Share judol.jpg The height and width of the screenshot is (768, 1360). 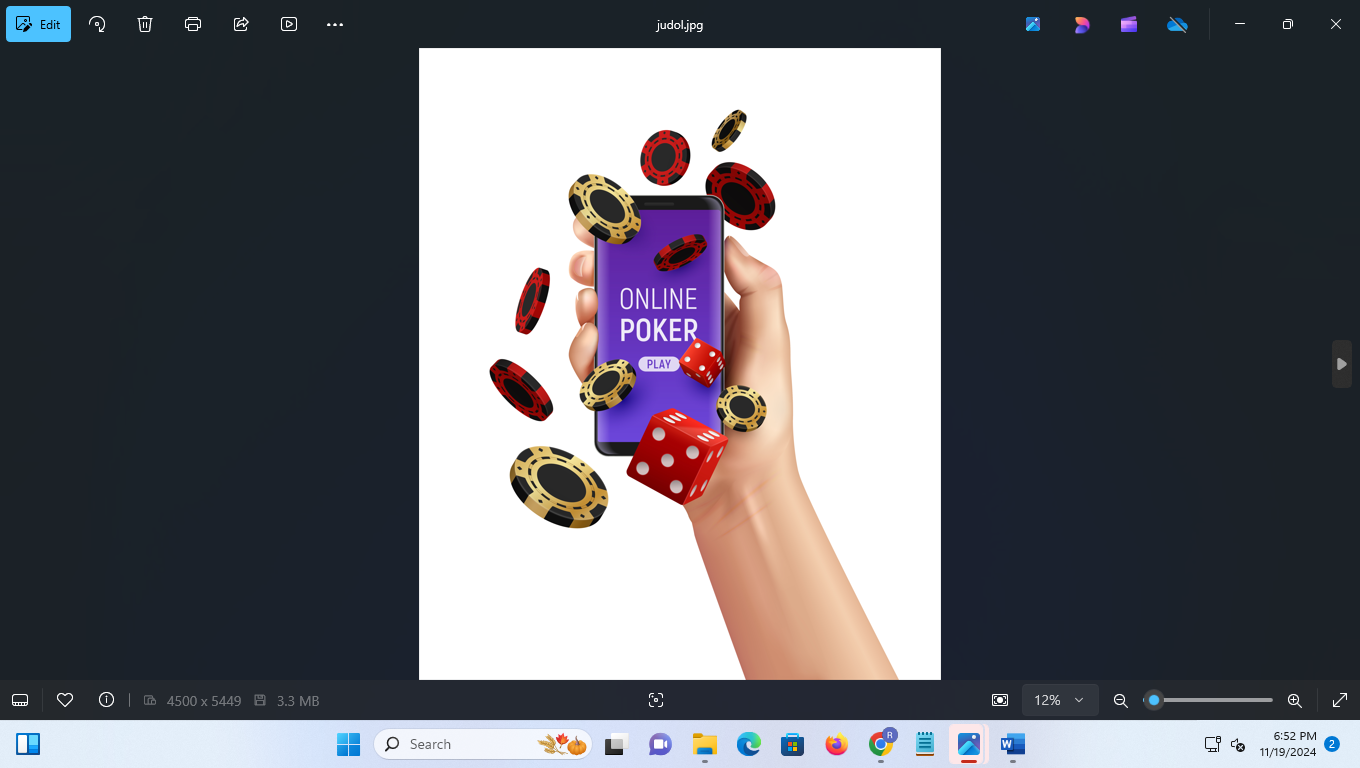click(240, 23)
